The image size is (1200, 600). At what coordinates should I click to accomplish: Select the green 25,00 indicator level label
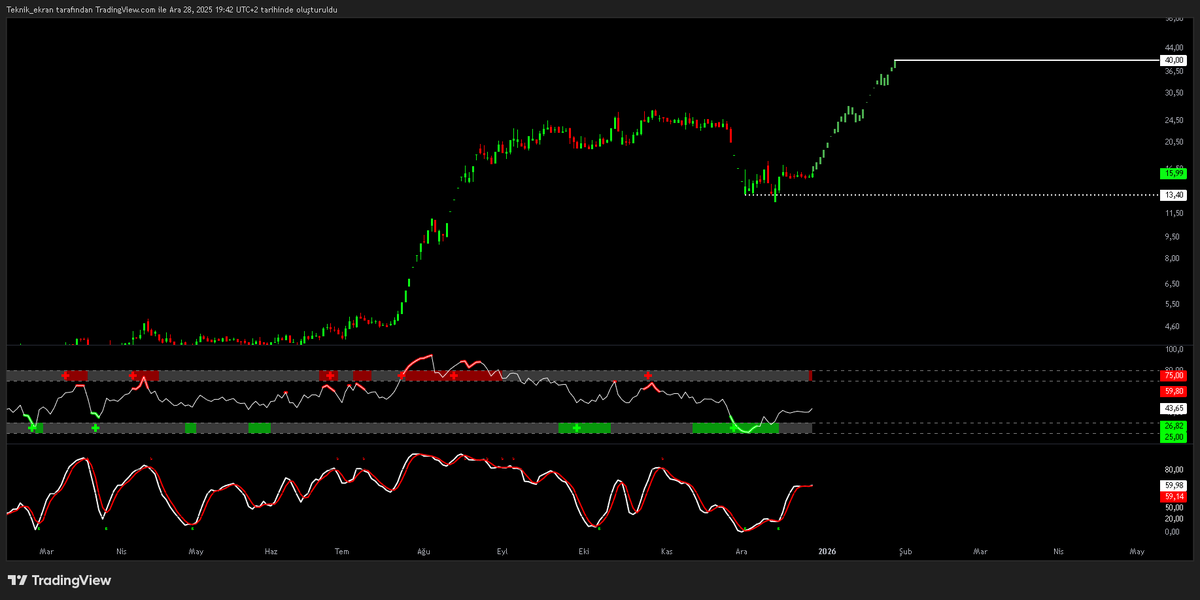point(1173,437)
